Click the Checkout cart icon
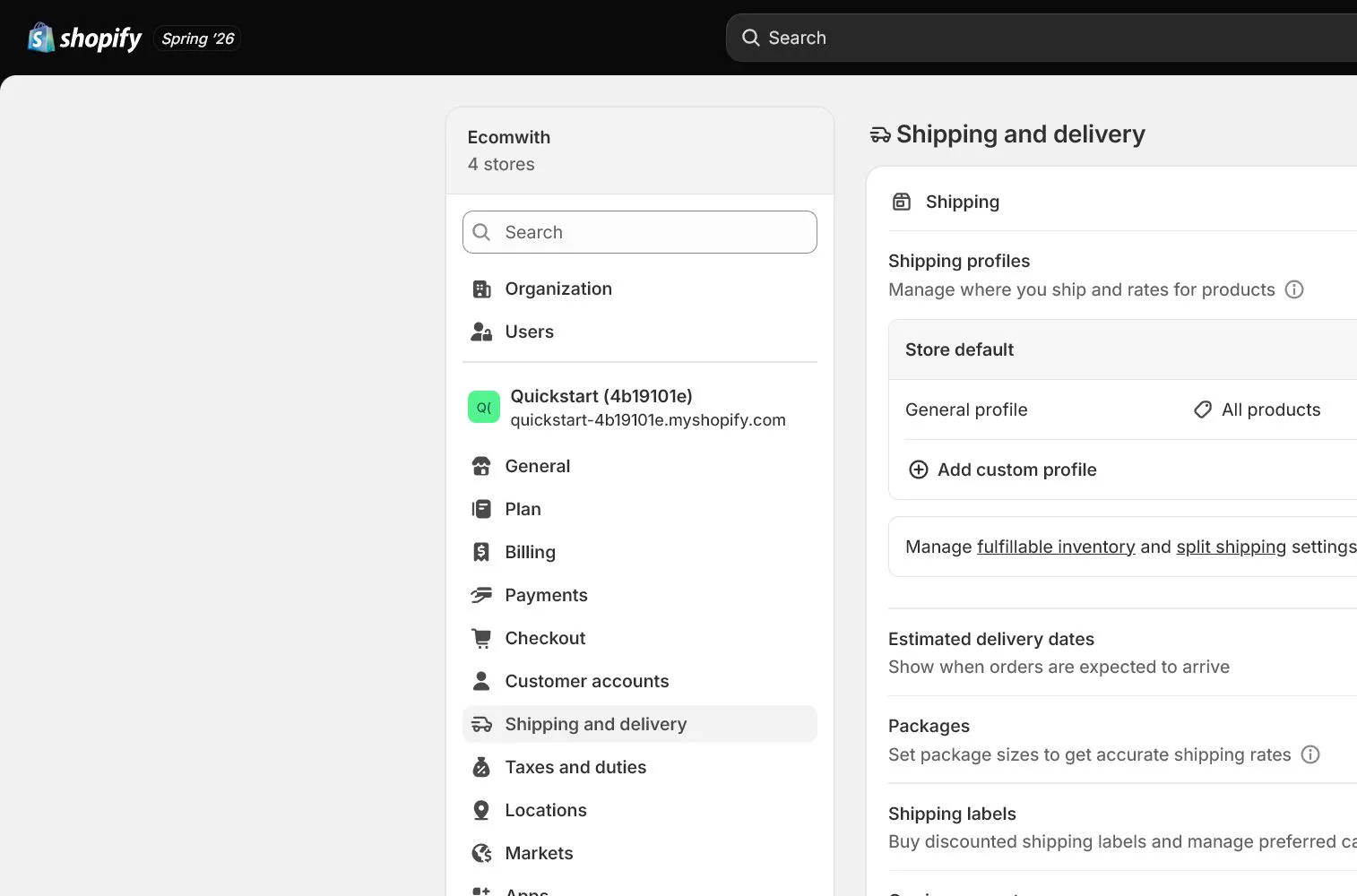Image resolution: width=1357 pixels, height=896 pixels. click(x=481, y=638)
